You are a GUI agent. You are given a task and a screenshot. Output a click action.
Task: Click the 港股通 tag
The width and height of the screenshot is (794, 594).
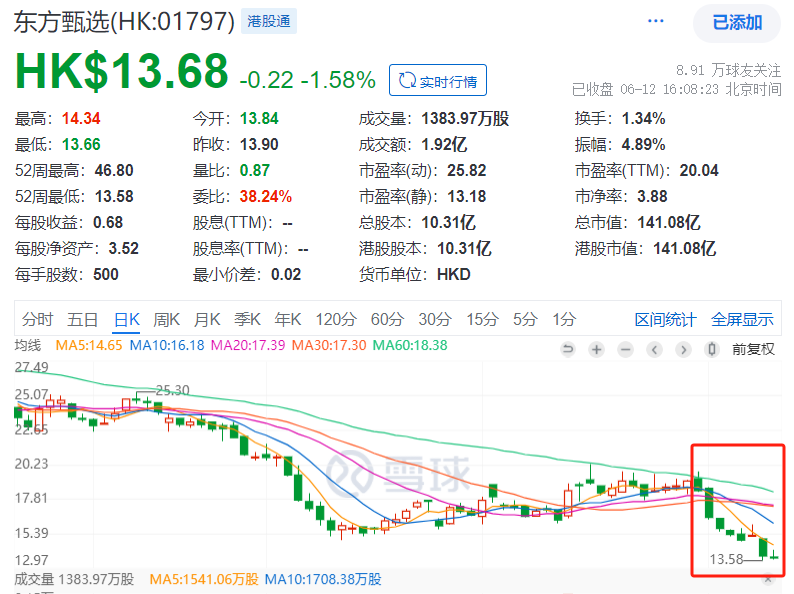point(268,21)
